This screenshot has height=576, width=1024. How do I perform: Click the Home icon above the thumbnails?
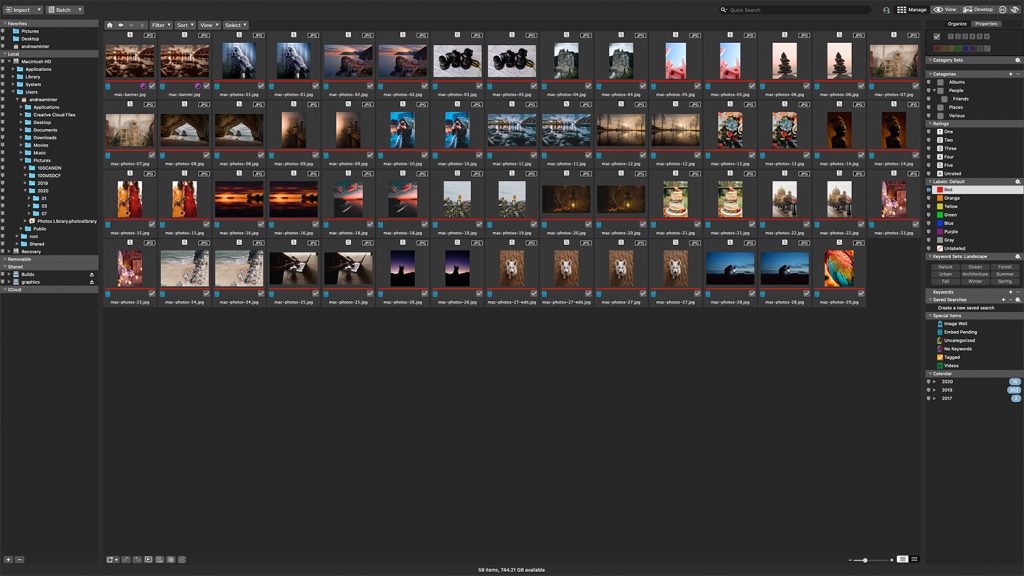109,25
